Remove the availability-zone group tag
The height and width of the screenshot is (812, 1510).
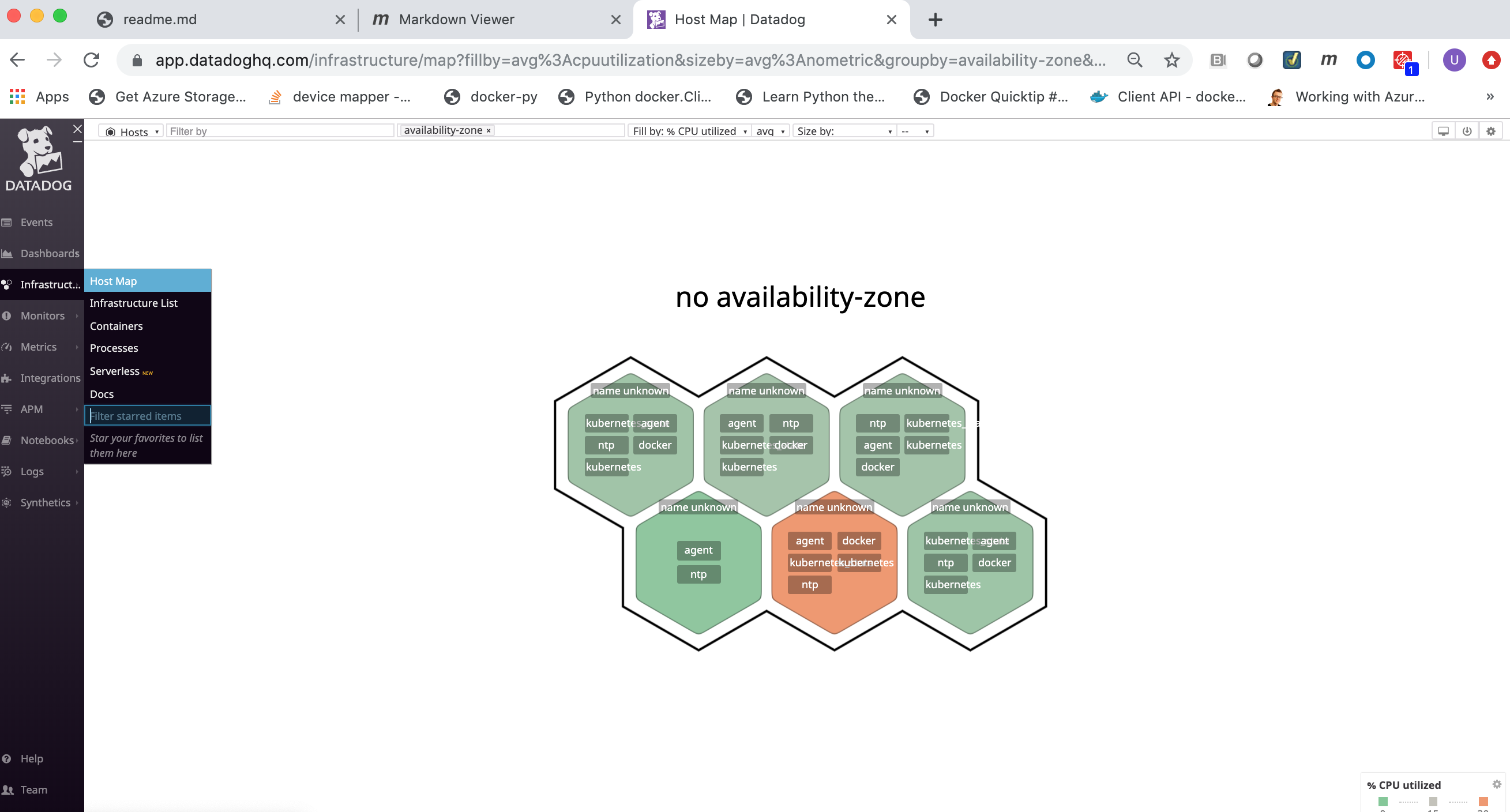pos(489,130)
